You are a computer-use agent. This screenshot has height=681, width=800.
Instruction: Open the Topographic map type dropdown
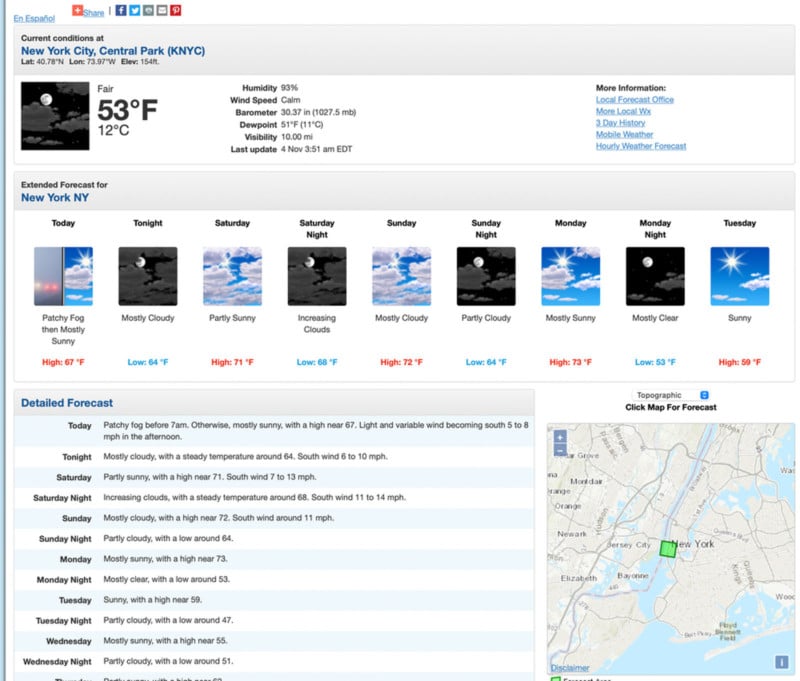(670, 395)
